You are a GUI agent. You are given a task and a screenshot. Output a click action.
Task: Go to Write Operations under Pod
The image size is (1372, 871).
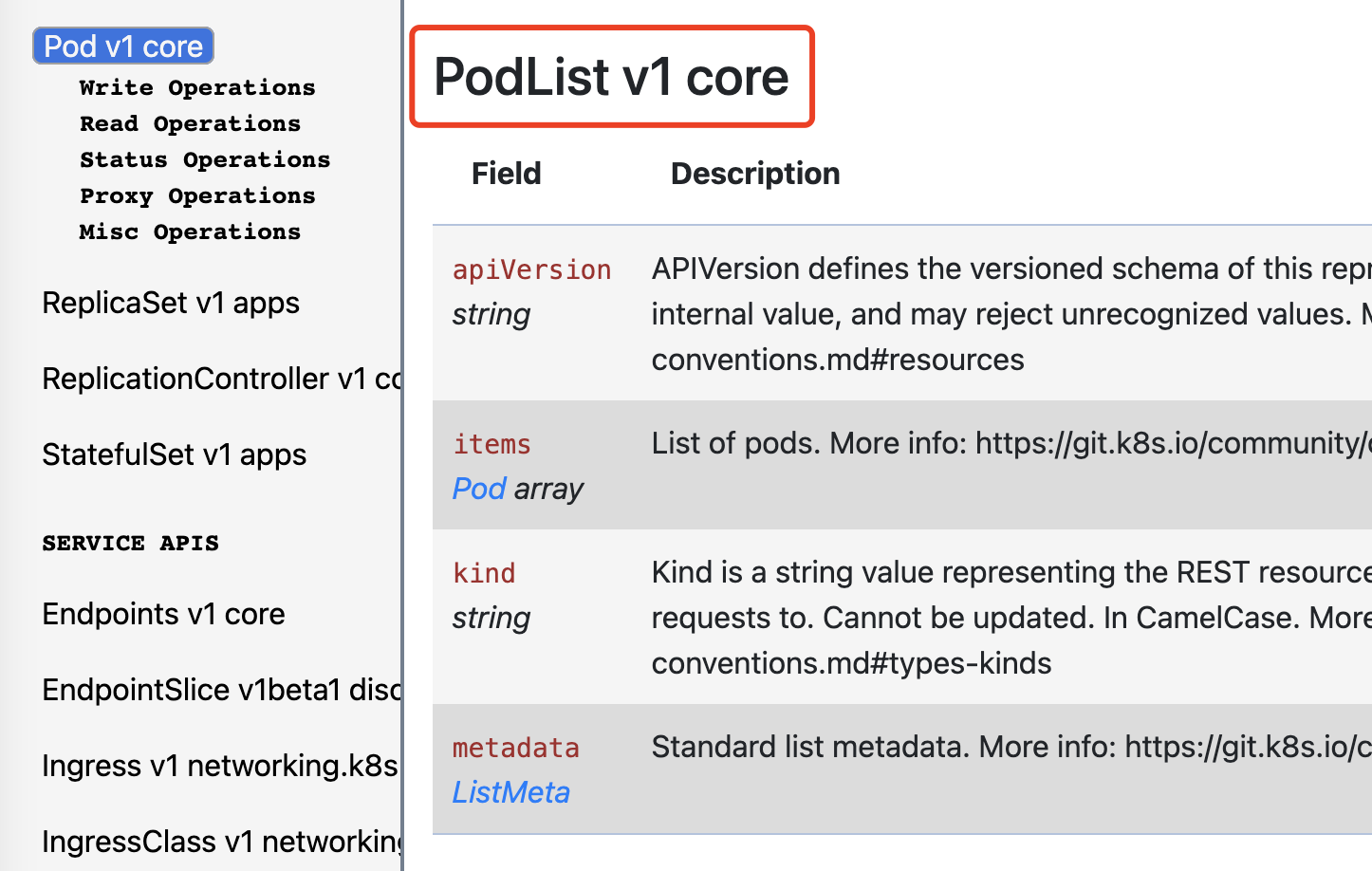click(197, 87)
